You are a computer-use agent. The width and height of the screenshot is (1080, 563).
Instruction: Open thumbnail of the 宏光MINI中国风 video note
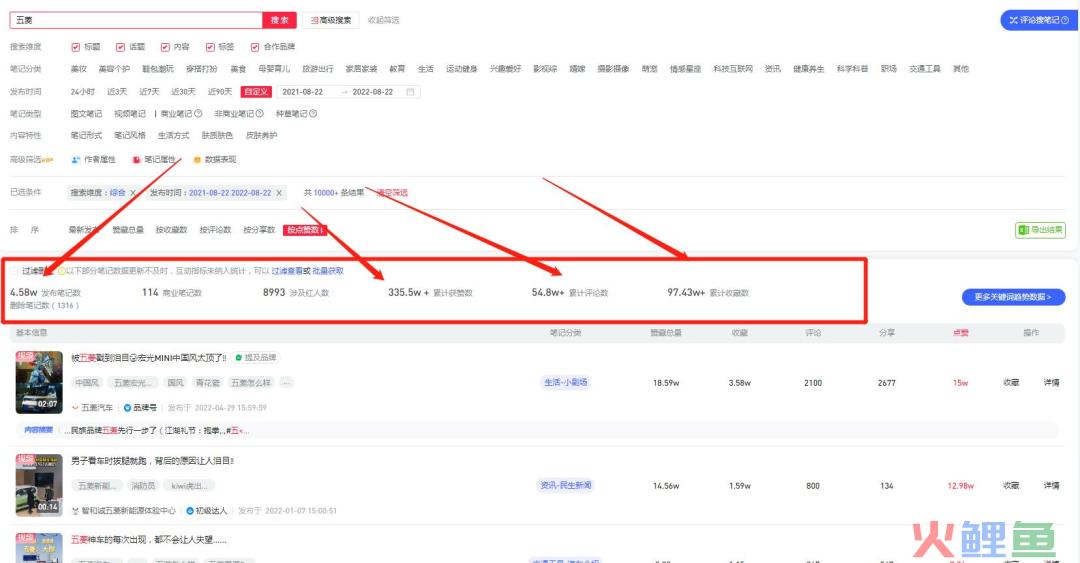pos(39,382)
